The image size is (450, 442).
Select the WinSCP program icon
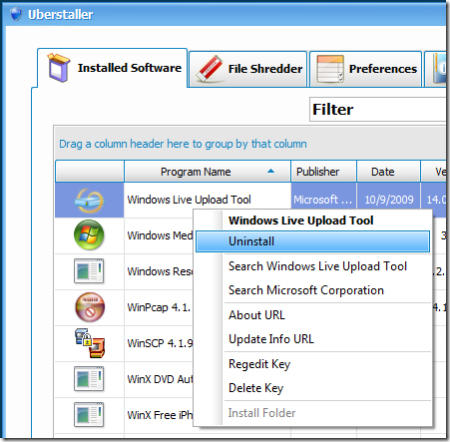[x=90, y=343]
